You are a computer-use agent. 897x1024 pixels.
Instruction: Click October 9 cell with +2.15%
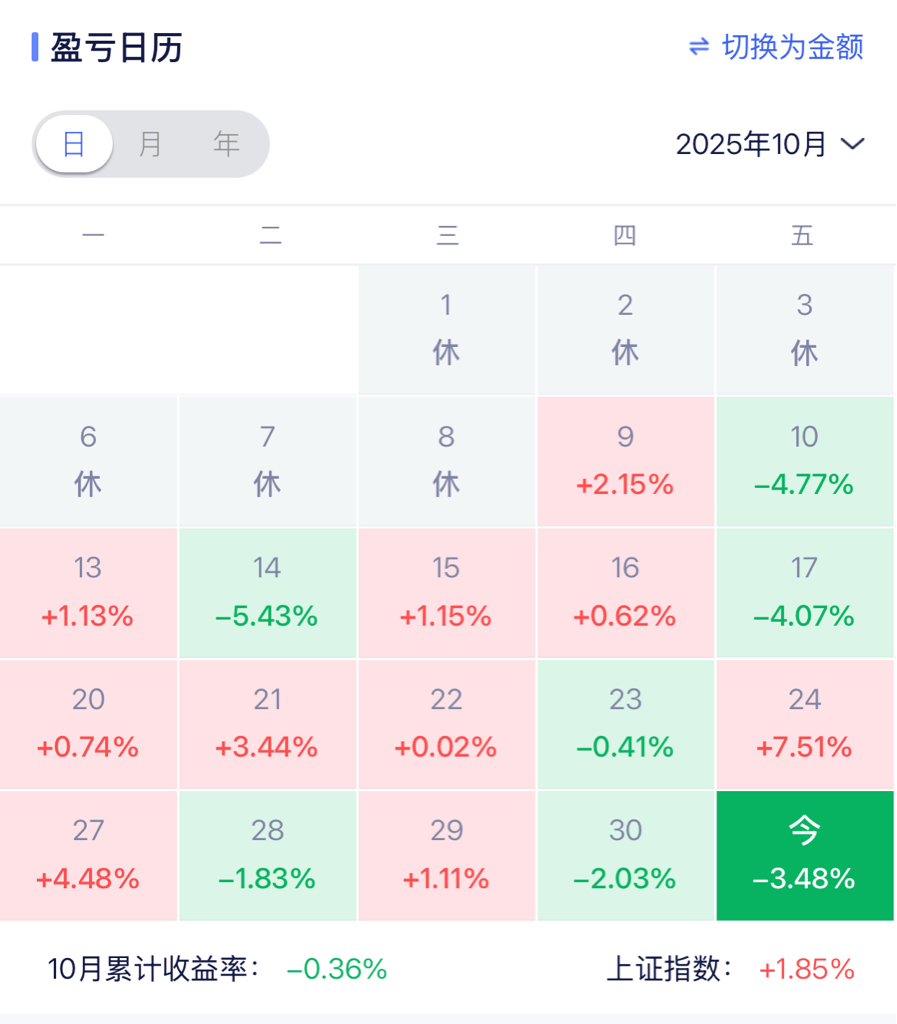coord(625,461)
